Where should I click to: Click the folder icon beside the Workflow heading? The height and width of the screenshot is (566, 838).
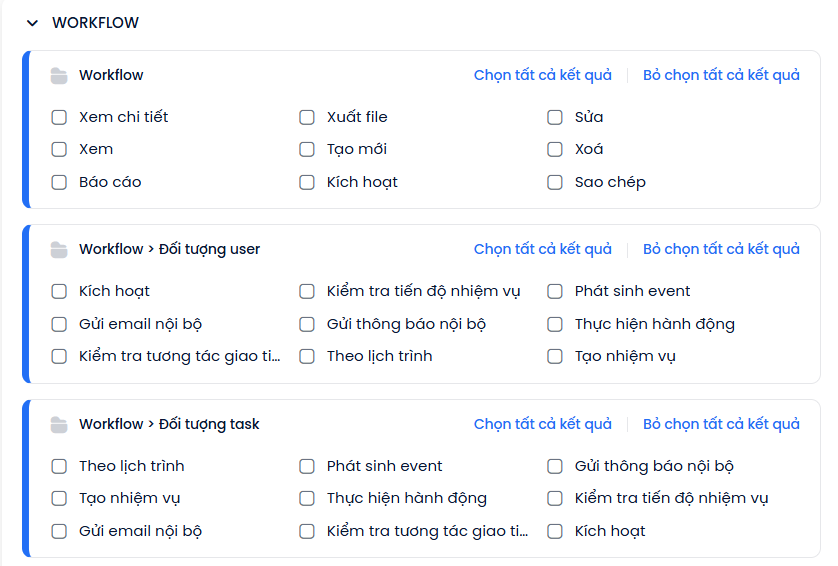(59, 76)
